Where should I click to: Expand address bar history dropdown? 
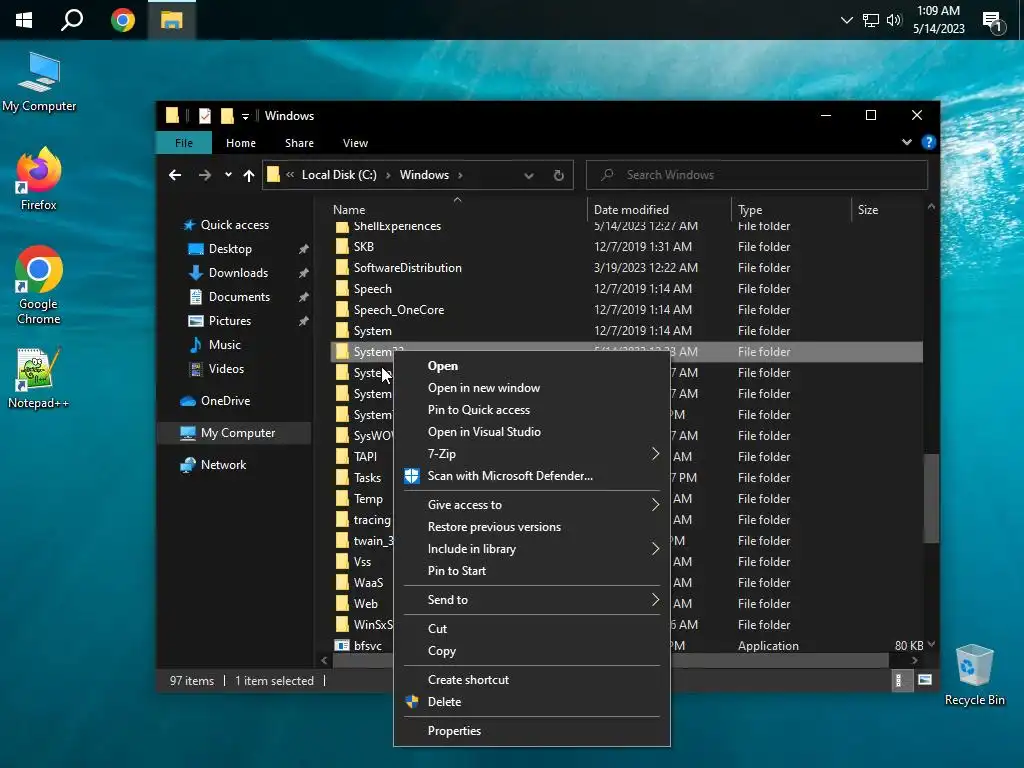(x=529, y=176)
